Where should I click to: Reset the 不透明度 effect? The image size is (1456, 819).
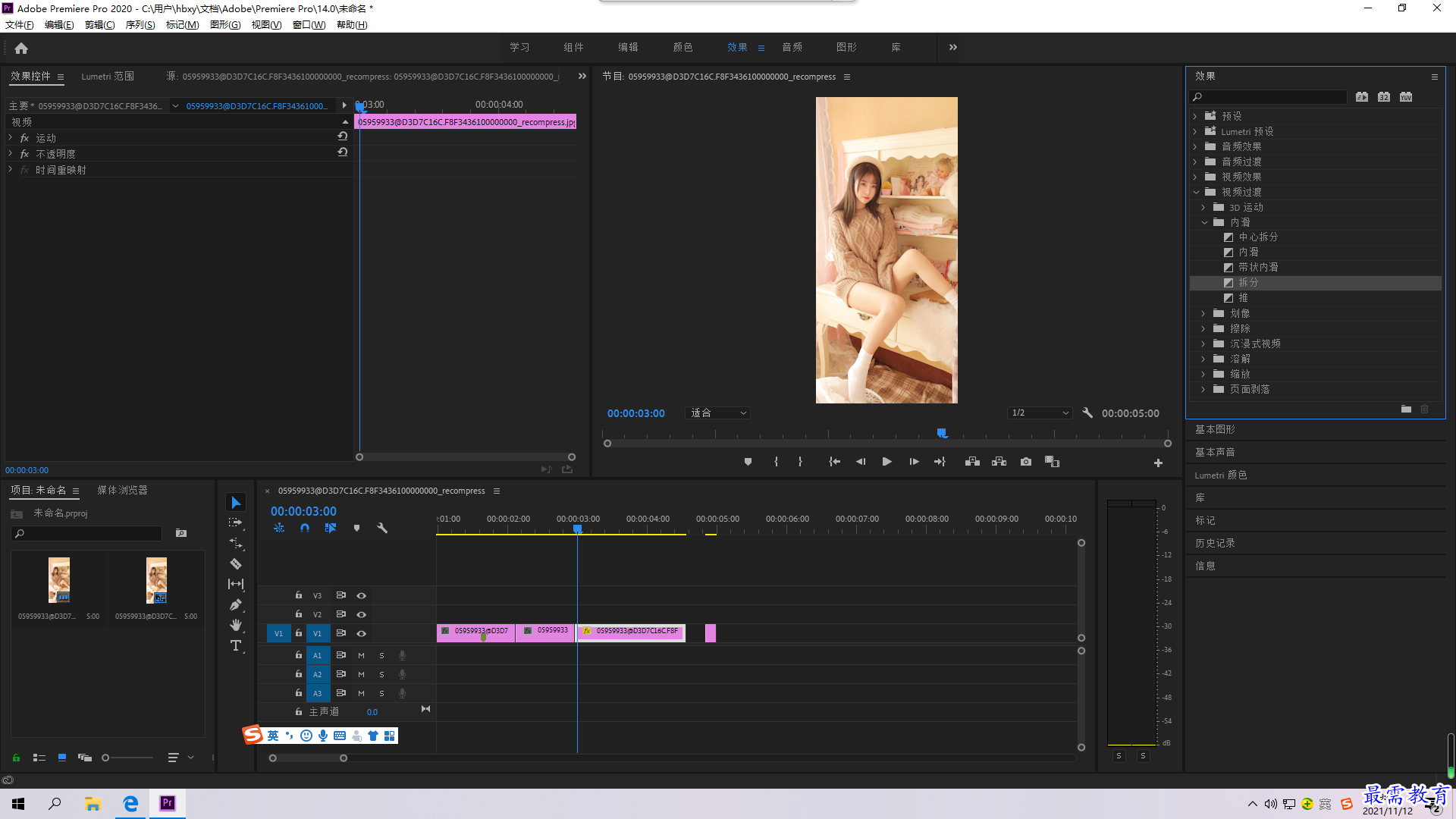click(343, 152)
